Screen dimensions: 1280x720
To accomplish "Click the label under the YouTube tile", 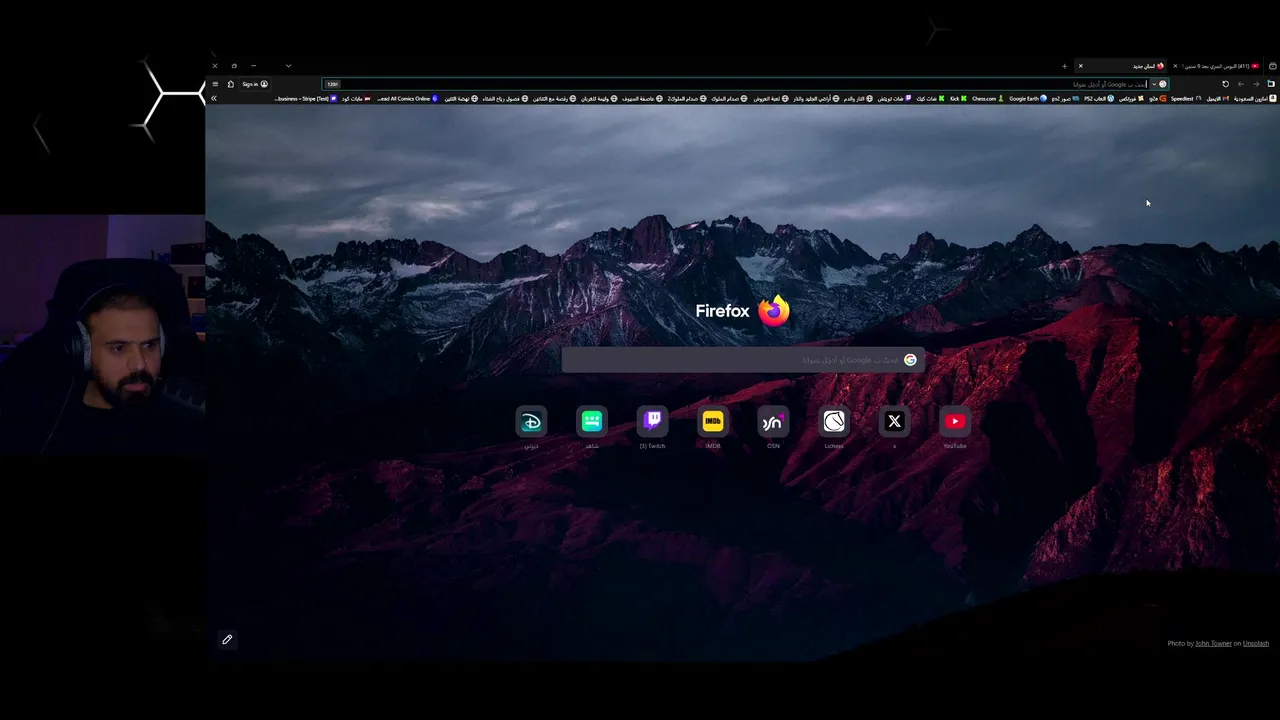I will [x=955, y=446].
